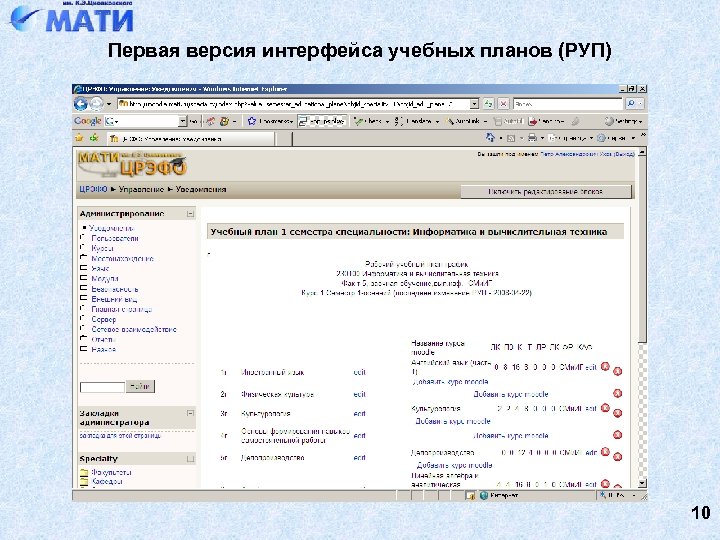The image size is (720, 540).
Task: Click red delete icon next to Культурология edit
Action: click(x=605, y=408)
